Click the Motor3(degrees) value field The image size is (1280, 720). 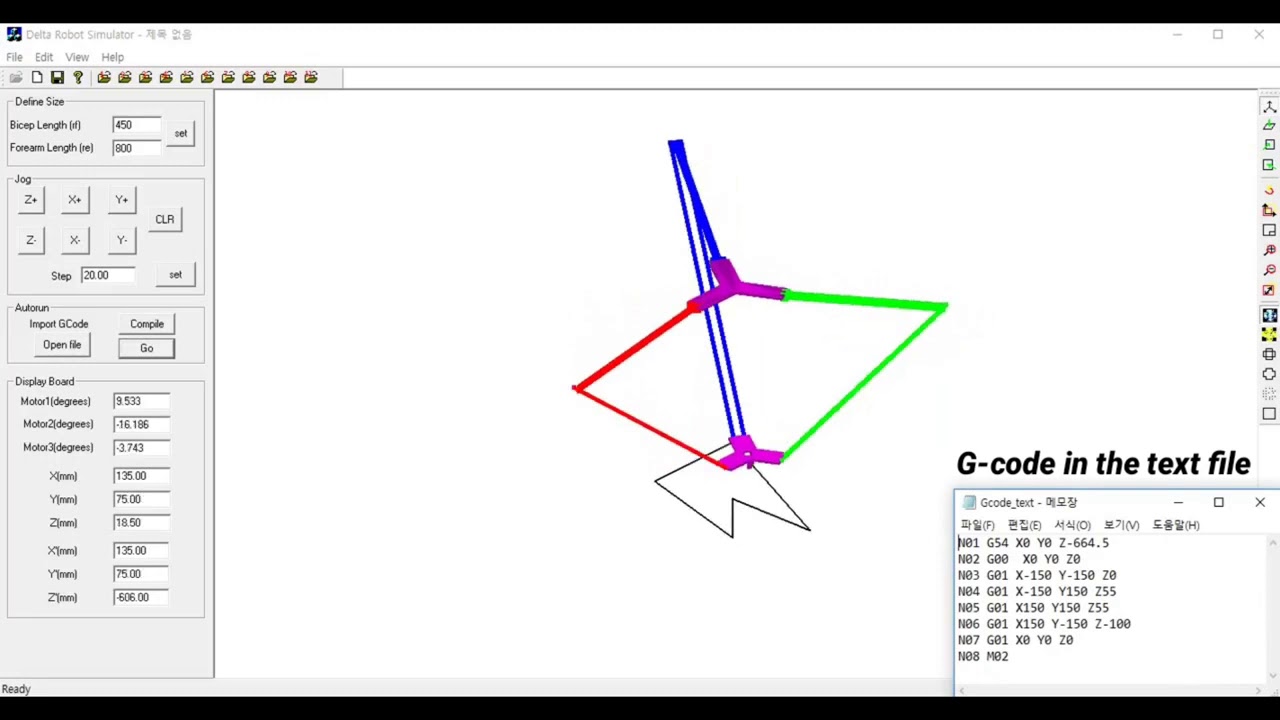(141, 448)
